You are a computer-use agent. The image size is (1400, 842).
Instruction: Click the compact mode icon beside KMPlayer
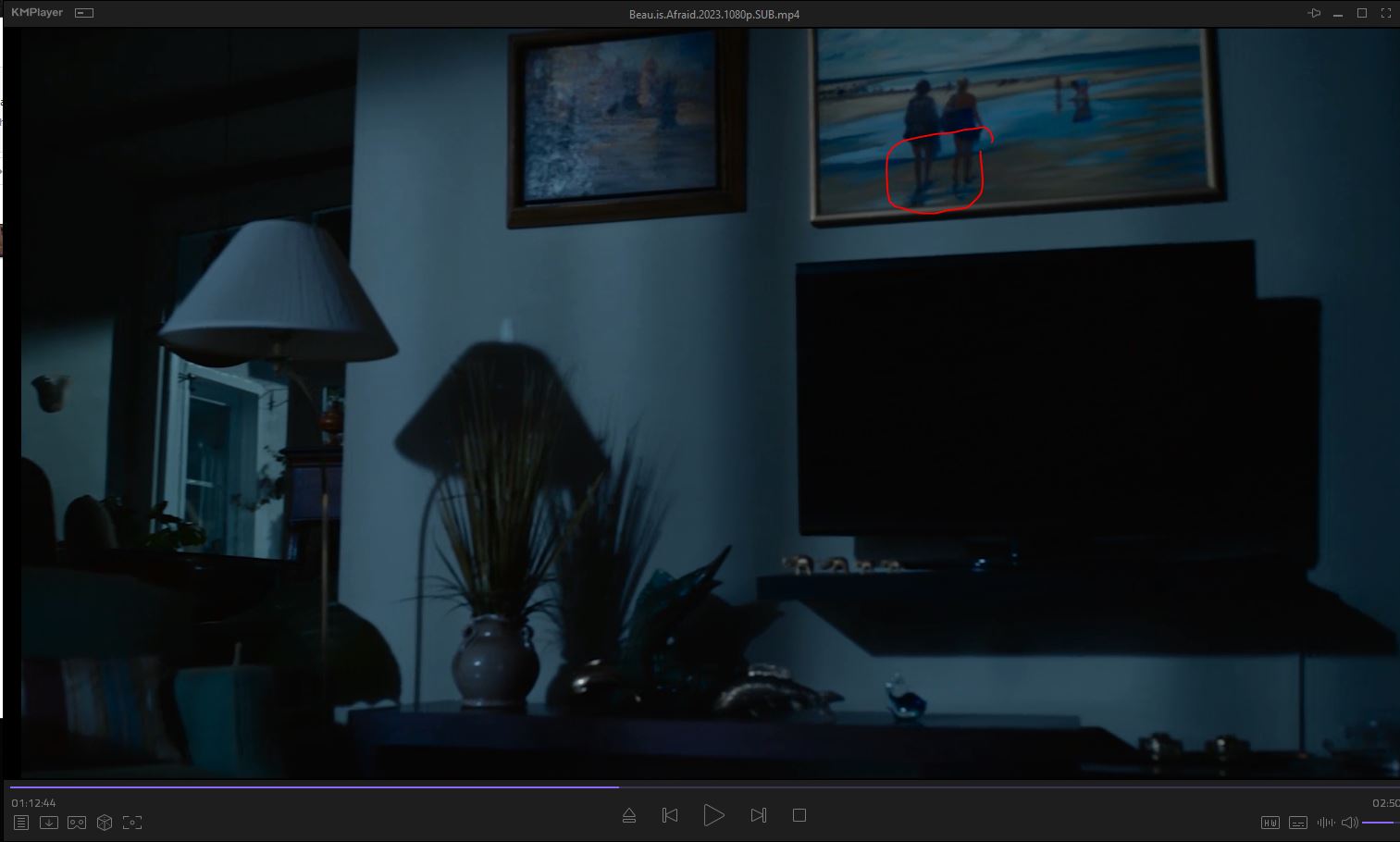pyautogui.click(x=84, y=13)
